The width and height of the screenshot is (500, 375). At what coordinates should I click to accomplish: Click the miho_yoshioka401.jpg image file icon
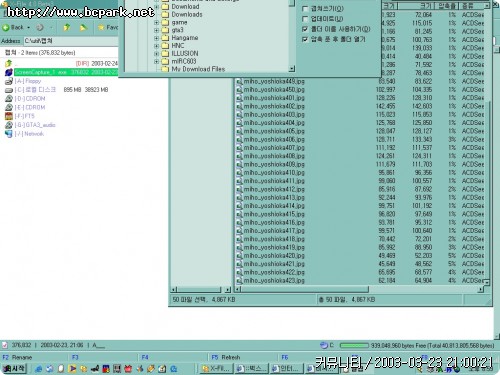click(x=239, y=98)
